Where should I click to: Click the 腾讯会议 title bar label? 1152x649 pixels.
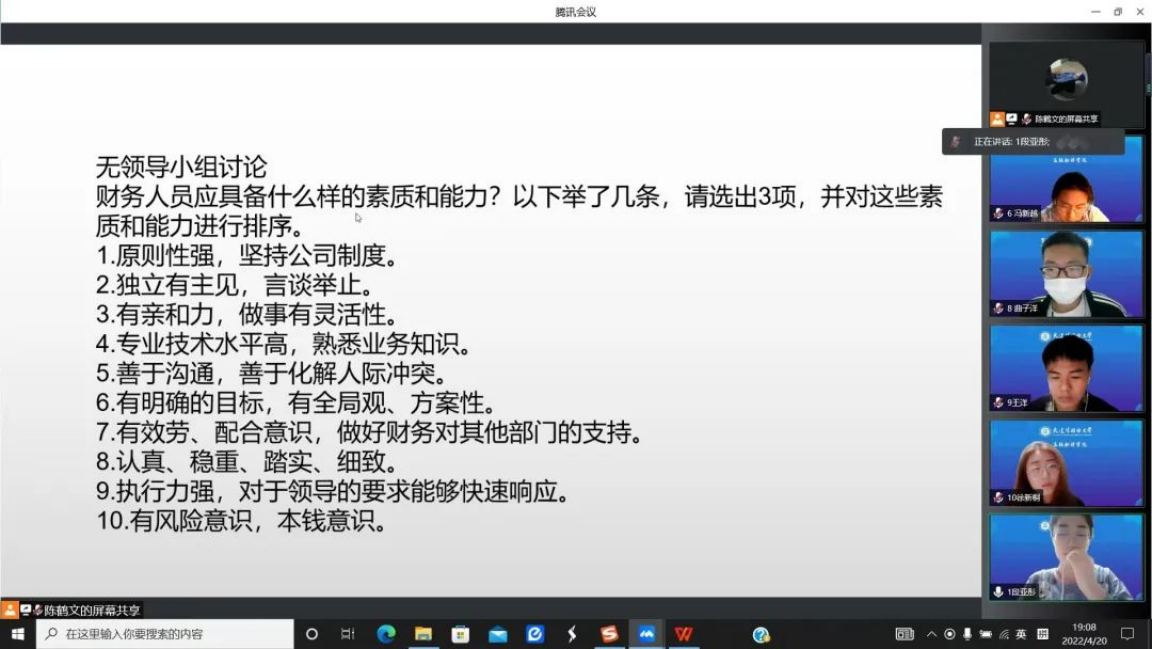click(575, 11)
